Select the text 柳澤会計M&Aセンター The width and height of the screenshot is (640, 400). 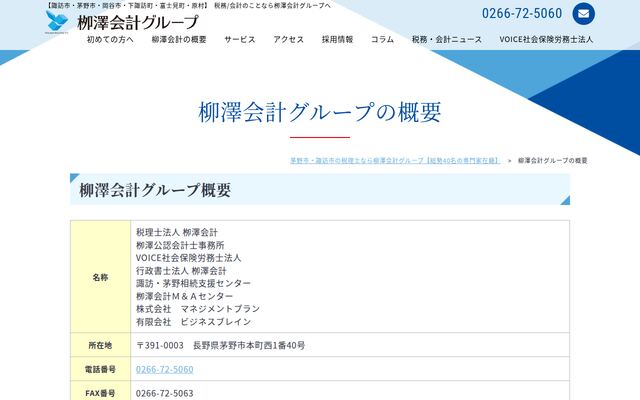[184, 296]
